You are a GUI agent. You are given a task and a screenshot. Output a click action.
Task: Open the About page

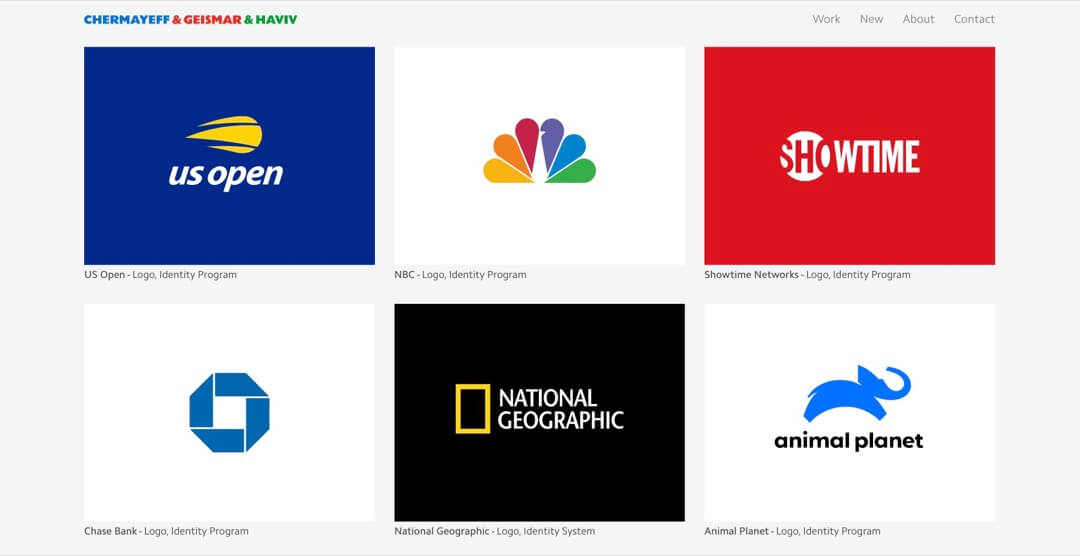click(918, 19)
